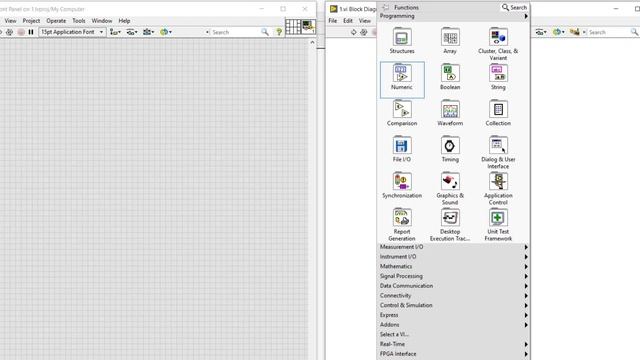Viewport: 640px width, 360px height.
Task: Open the Collection subpalette
Action: [498, 113]
